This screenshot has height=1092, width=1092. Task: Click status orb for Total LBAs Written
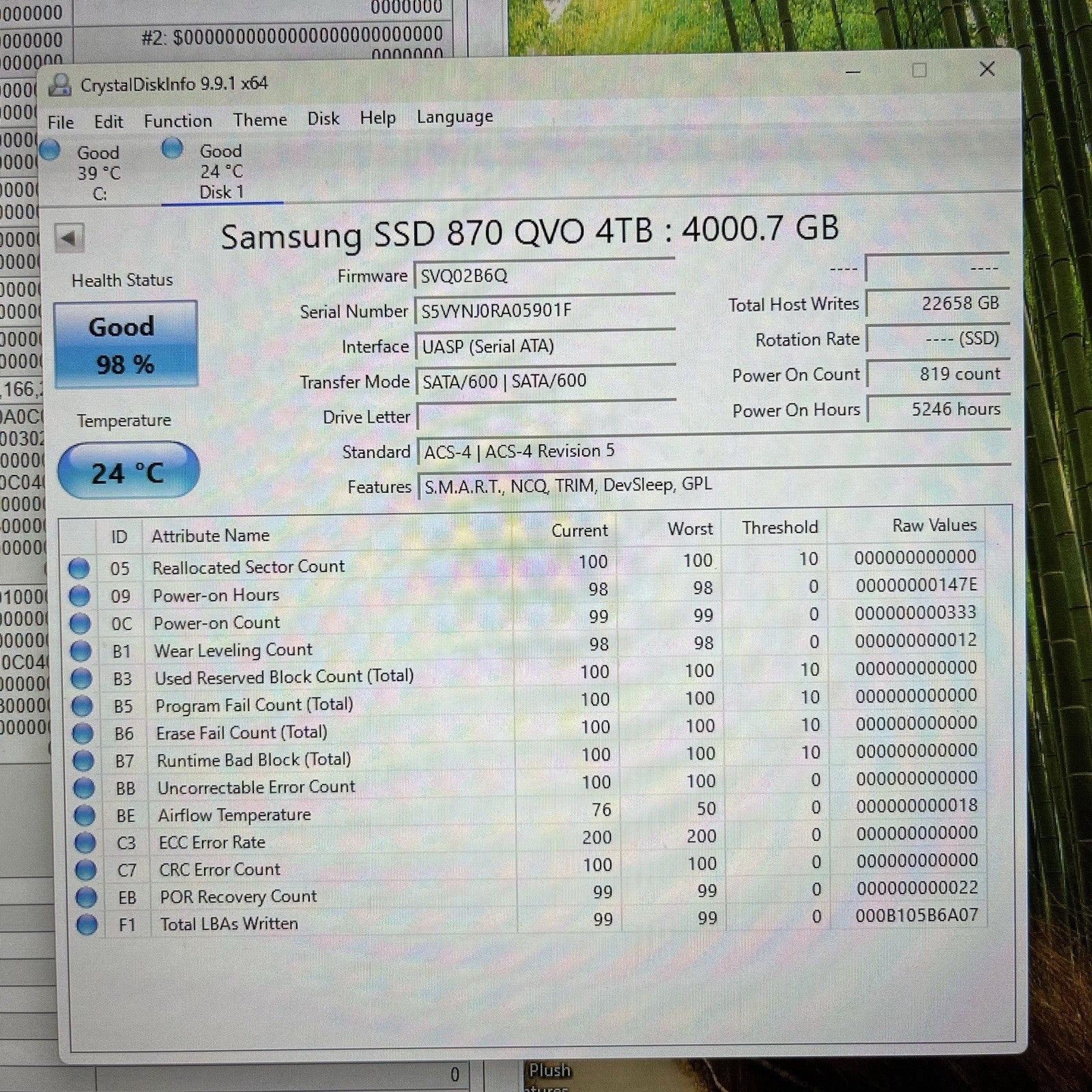pyautogui.click(x=87, y=924)
